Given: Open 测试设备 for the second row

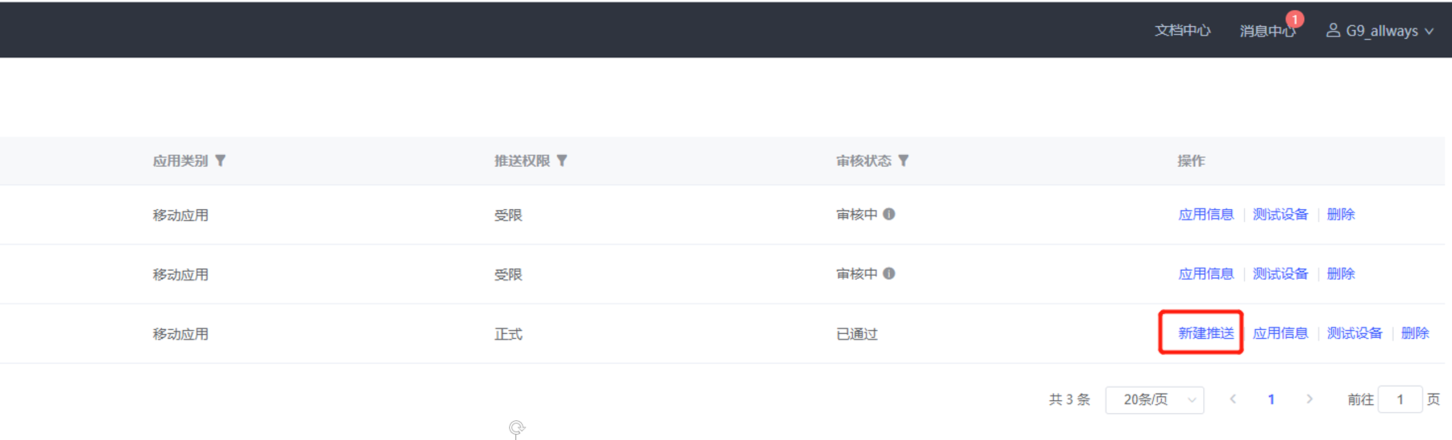Looking at the screenshot, I should pyautogui.click(x=1280, y=274).
